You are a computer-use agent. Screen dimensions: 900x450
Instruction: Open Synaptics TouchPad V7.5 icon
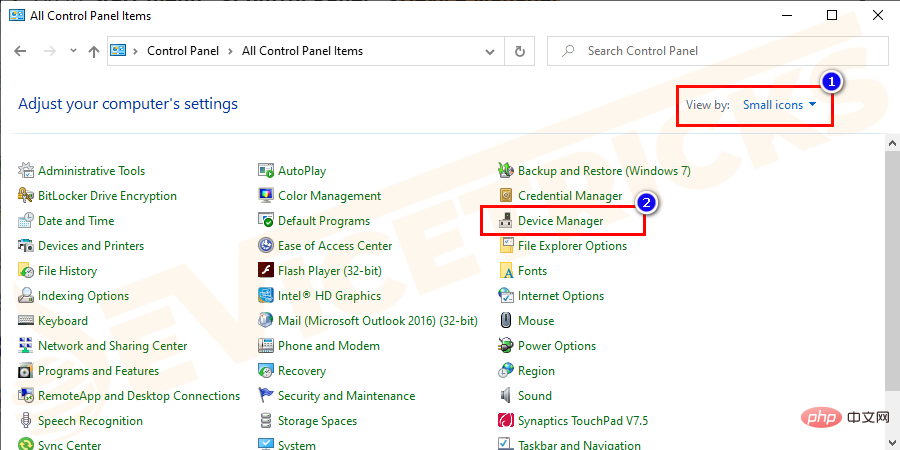506,421
